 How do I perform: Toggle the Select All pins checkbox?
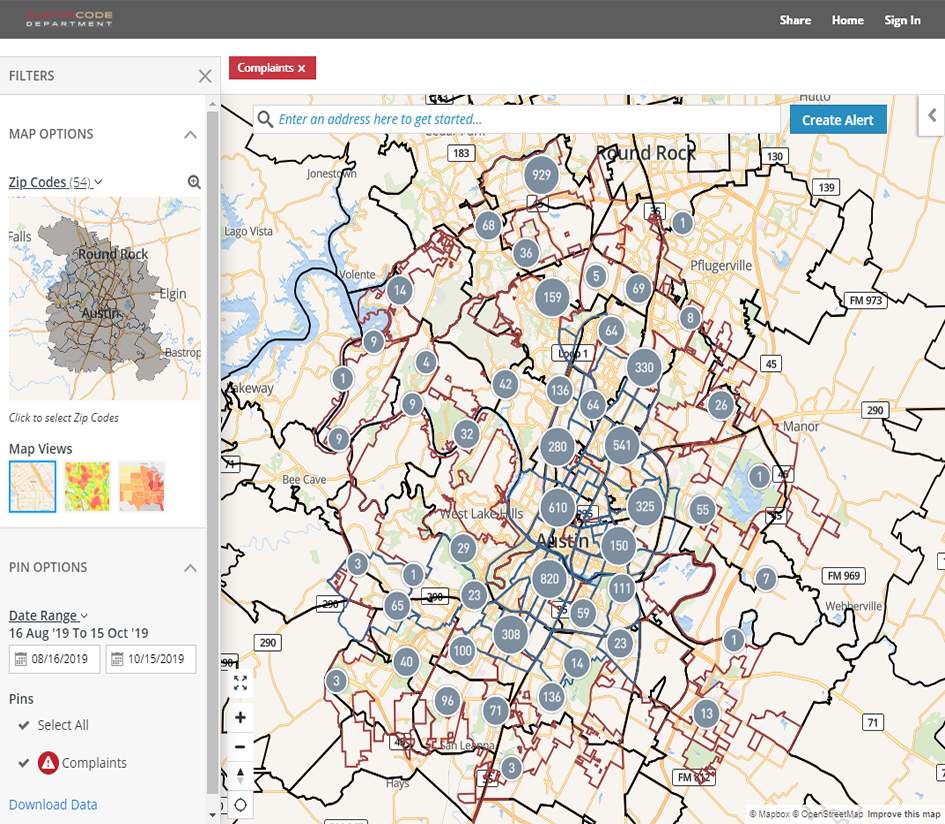point(24,725)
